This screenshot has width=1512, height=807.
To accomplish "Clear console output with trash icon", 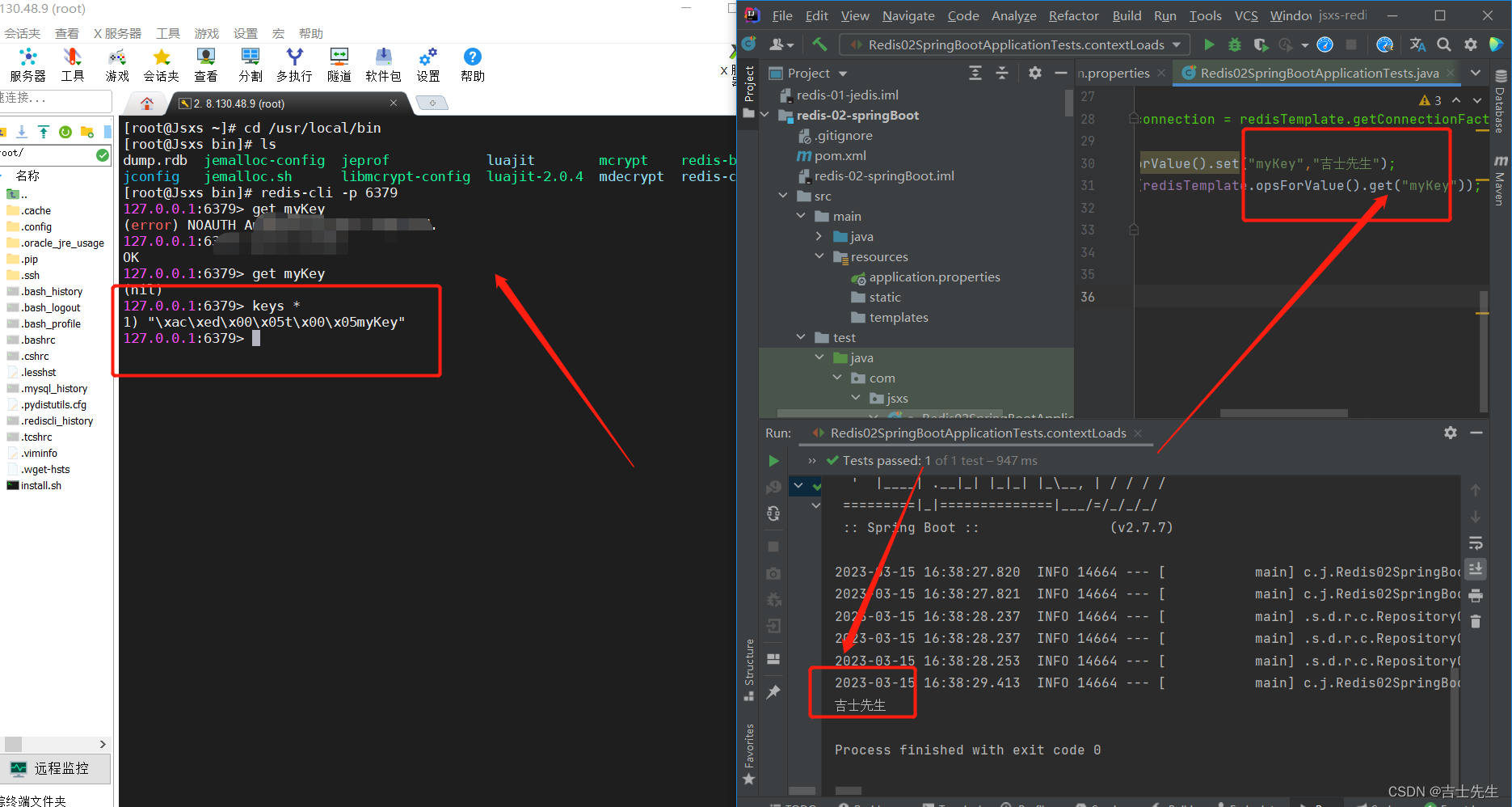I will [x=1476, y=621].
